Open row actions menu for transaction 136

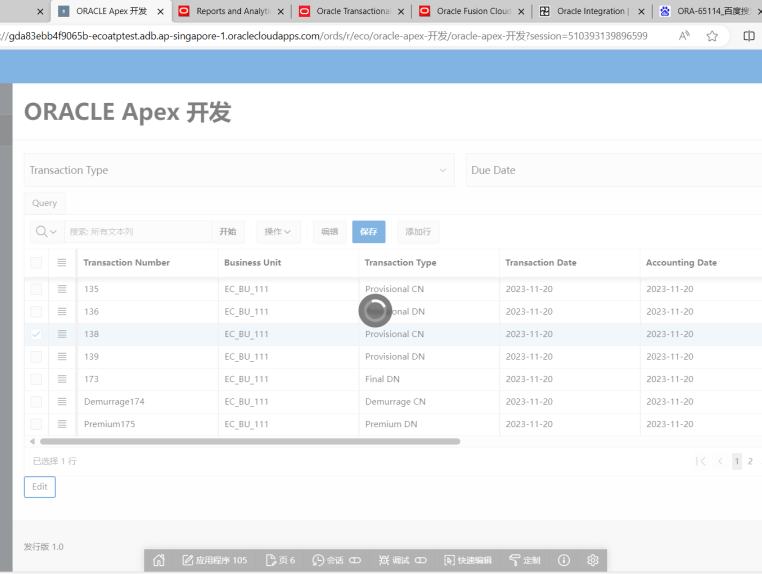coord(62,311)
